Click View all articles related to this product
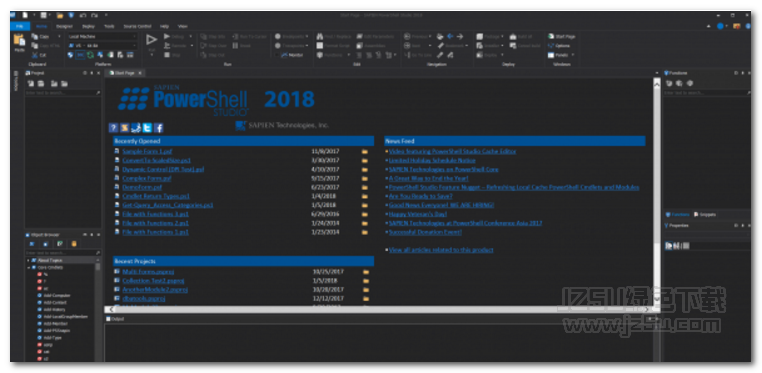762x373 pixels. pyautogui.click(x=441, y=250)
